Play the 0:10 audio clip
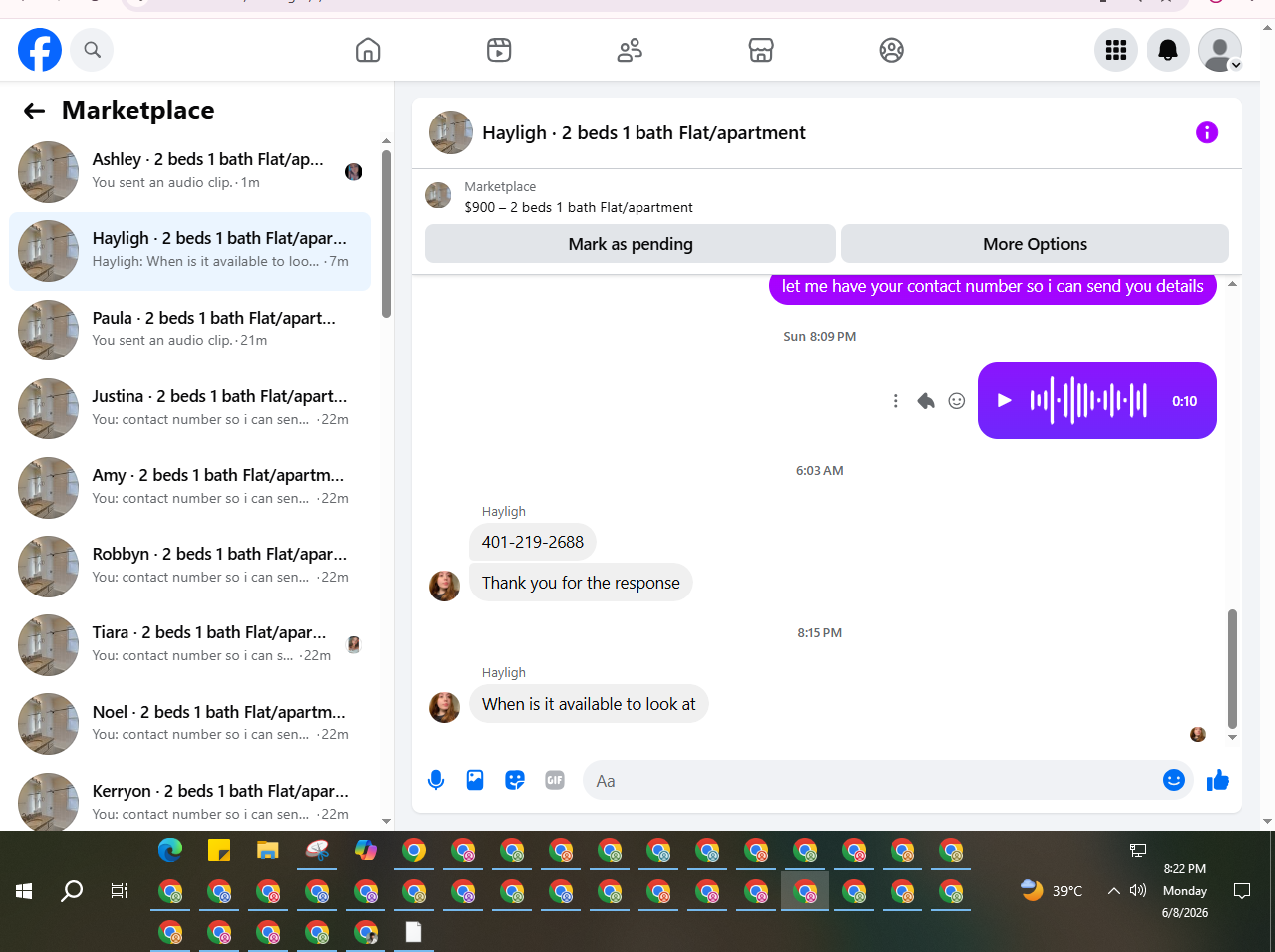Viewport: 1275px width, 952px height. click(1005, 400)
